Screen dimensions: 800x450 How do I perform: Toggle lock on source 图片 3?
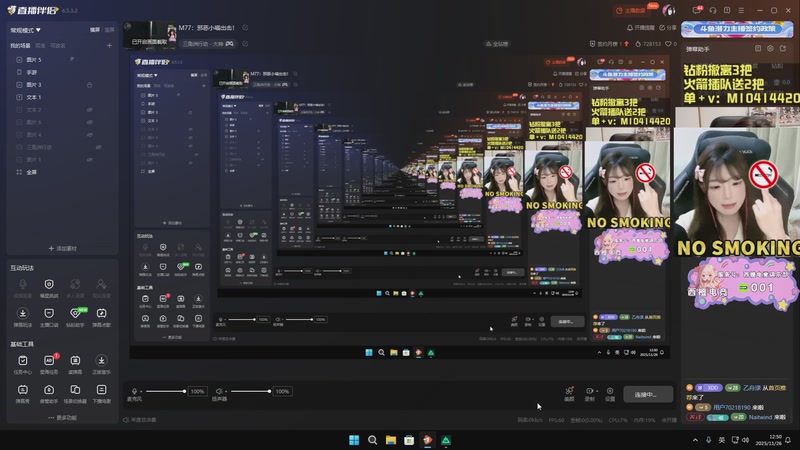tap(89, 85)
